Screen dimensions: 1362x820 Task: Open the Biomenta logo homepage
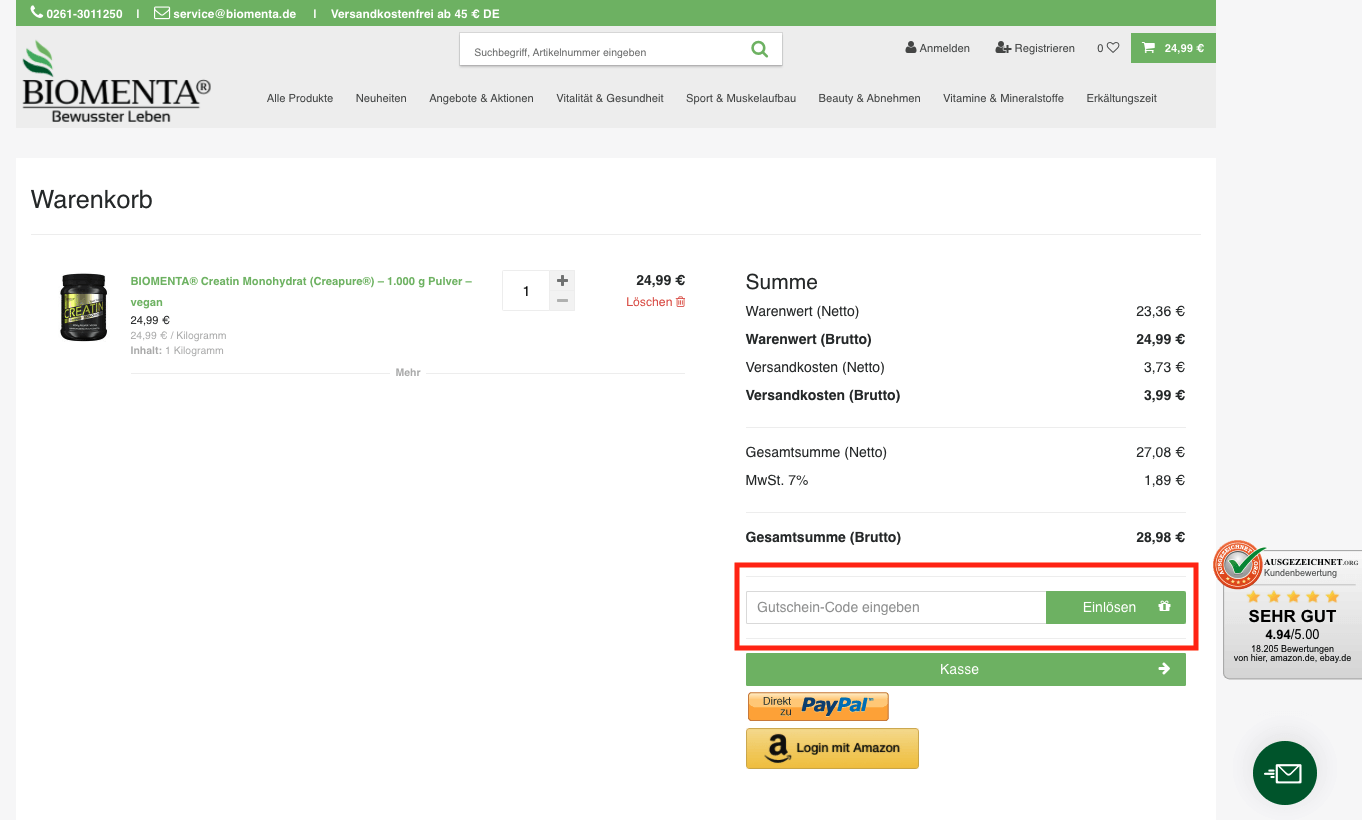click(x=116, y=82)
